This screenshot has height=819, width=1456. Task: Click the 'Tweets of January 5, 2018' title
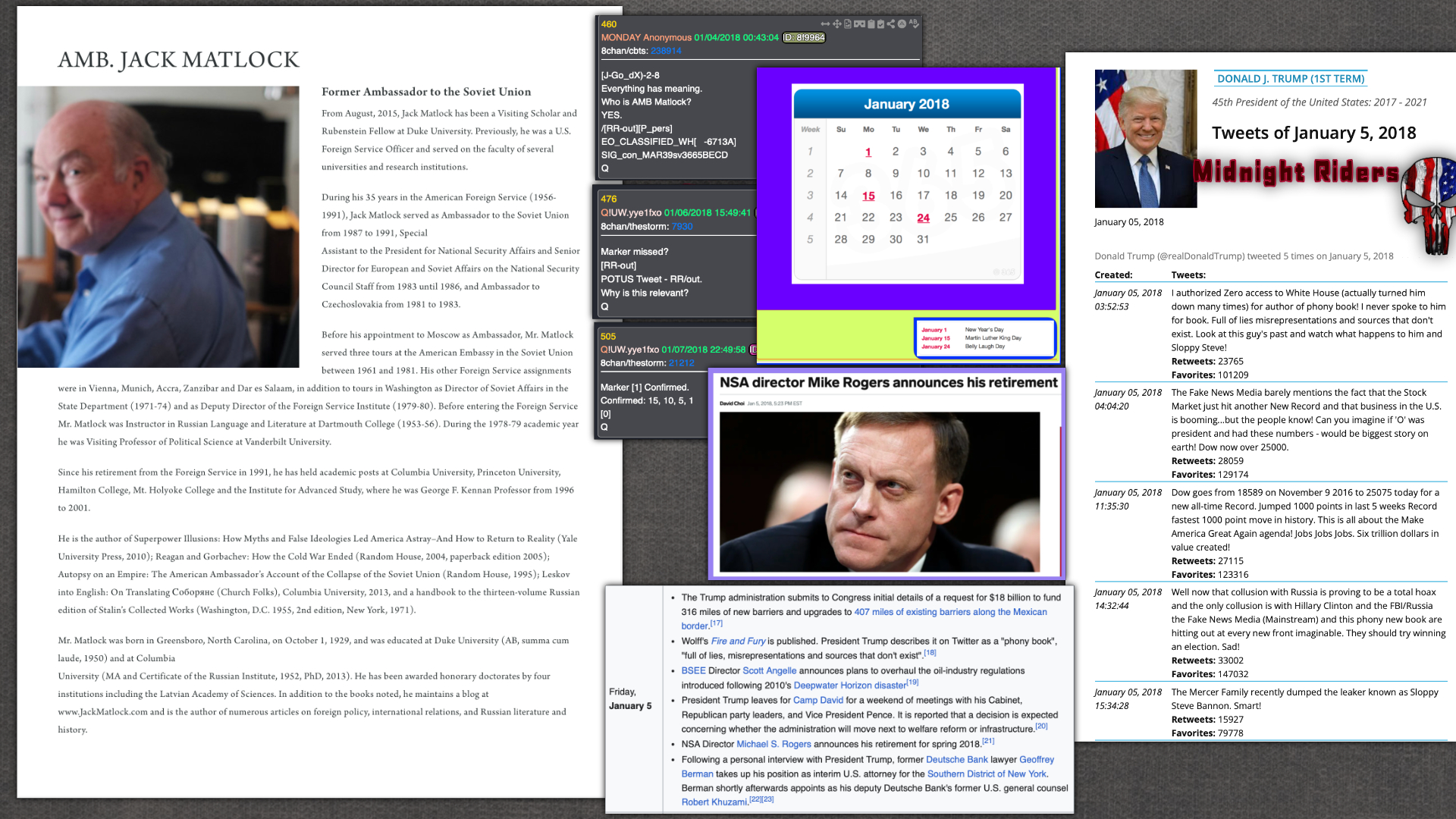point(1313,133)
